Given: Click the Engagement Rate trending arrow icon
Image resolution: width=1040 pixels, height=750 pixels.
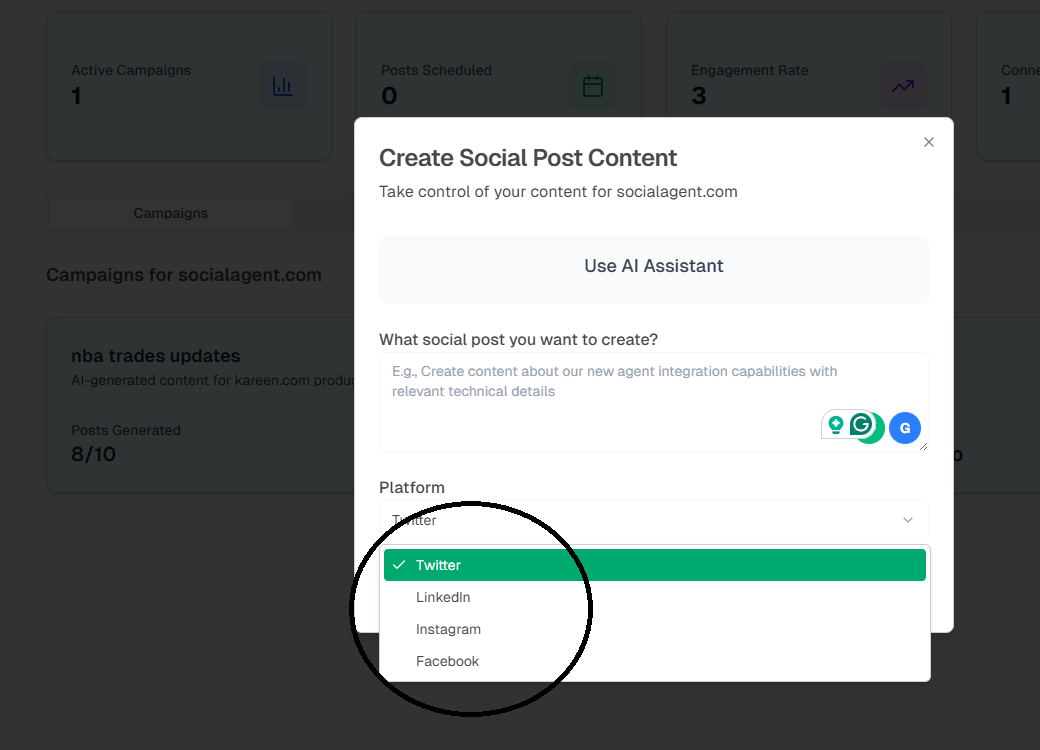Looking at the screenshot, I should [903, 87].
